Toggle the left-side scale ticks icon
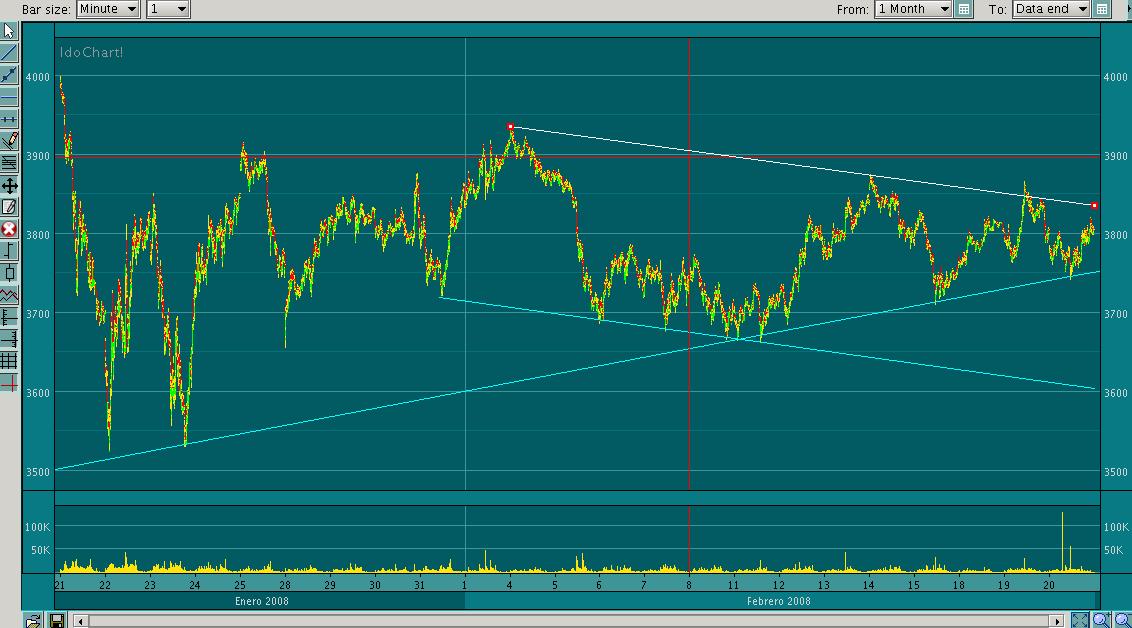Image resolution: width=1132 pixels, height=628 pixels. [x=9, y=317]
